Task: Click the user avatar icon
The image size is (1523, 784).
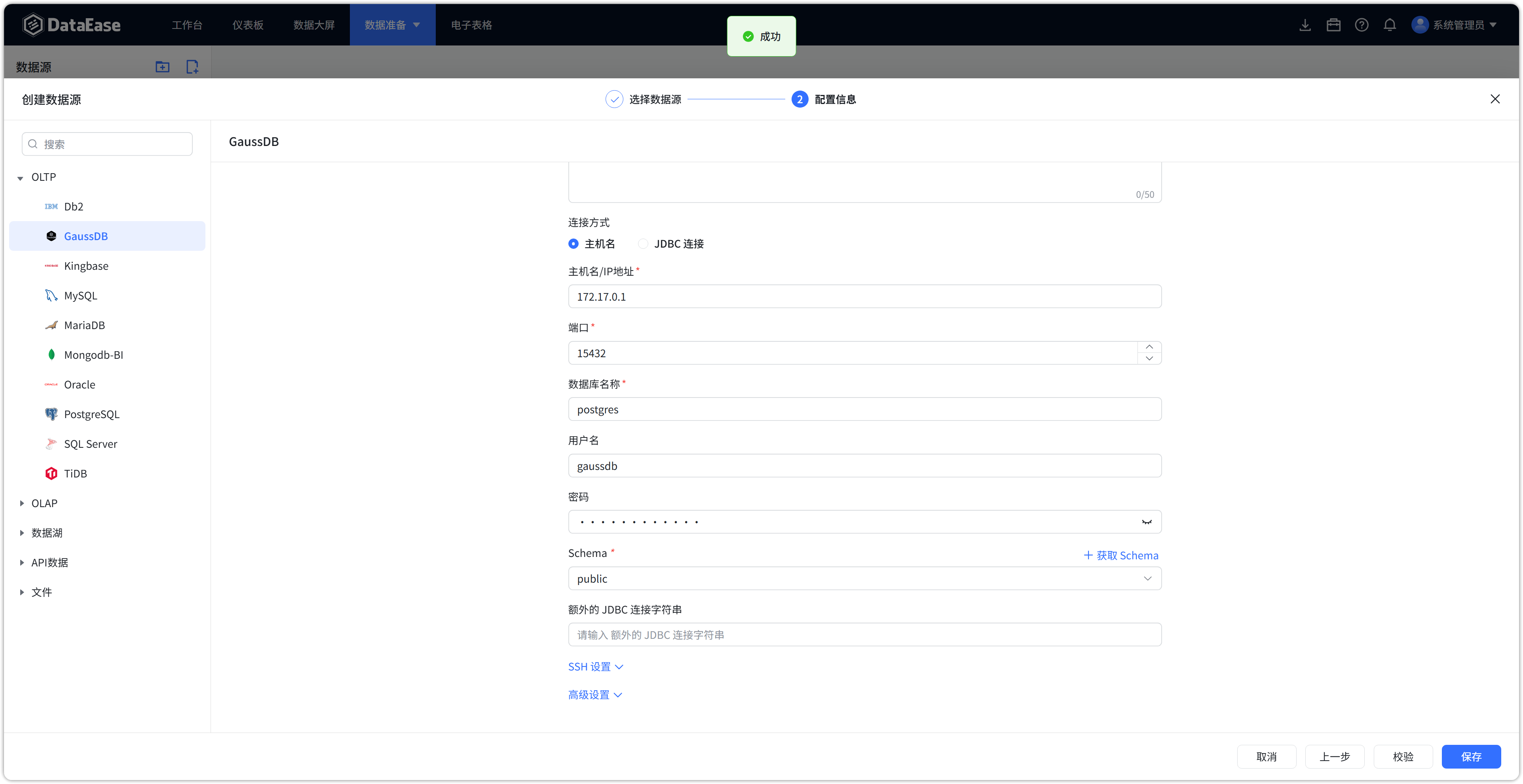Action: pyautogui.click(x=1420, y=25)
